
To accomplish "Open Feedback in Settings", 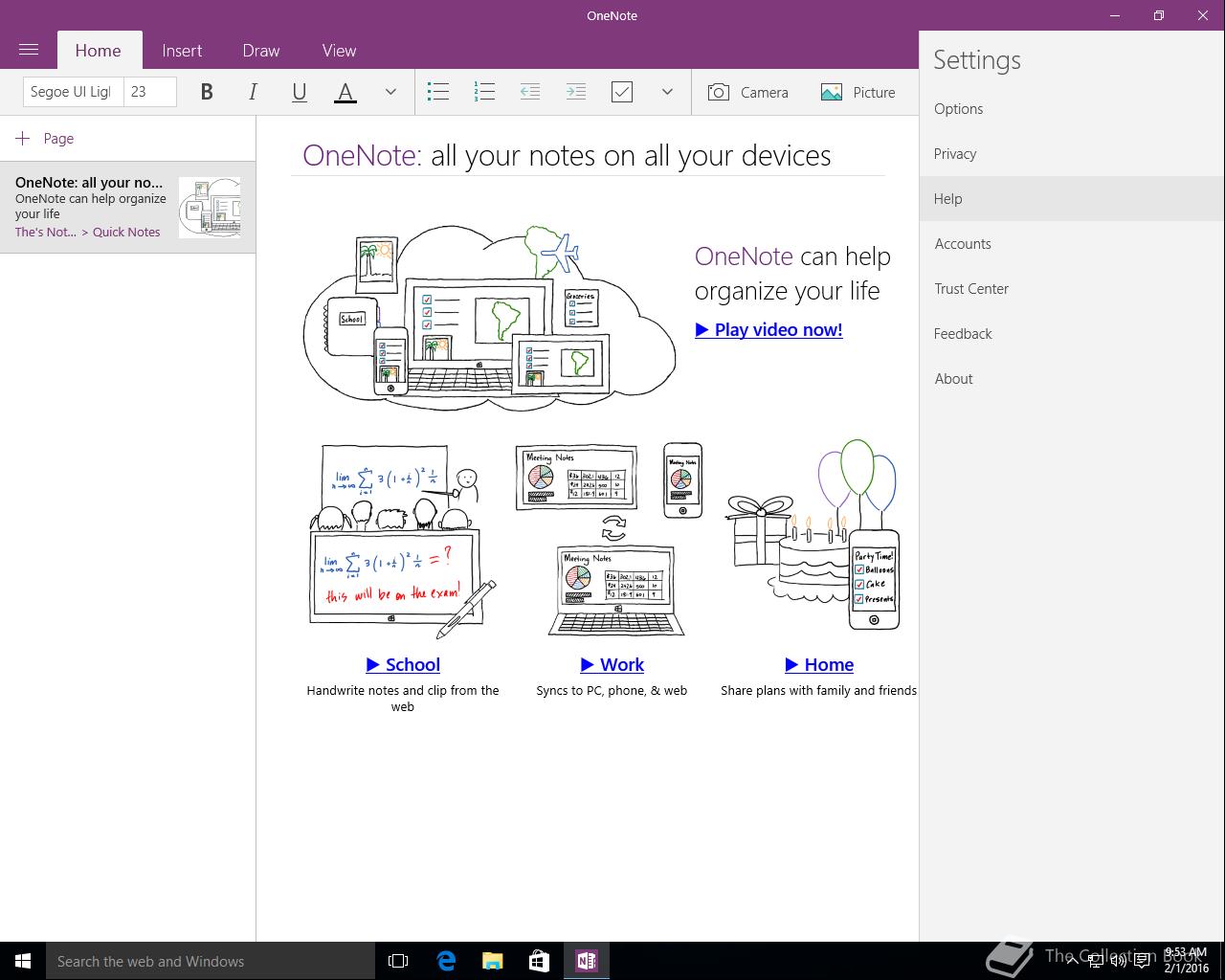I will click(x=1072, y=334).
